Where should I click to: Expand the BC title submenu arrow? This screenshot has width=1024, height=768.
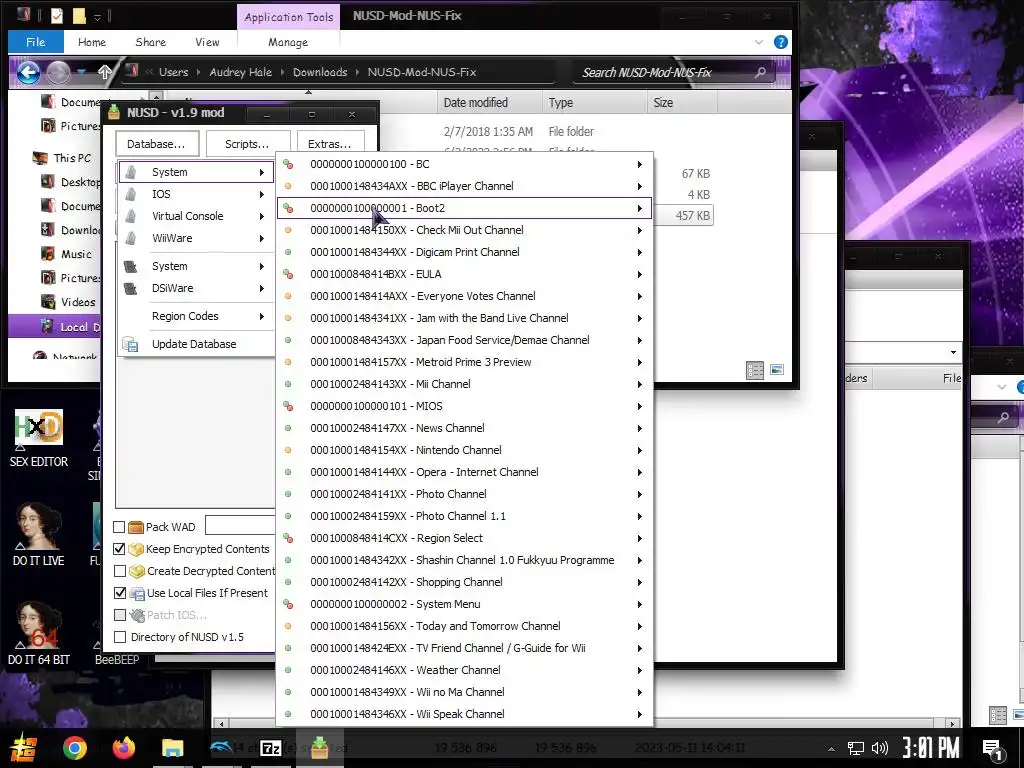coord(640,164)
